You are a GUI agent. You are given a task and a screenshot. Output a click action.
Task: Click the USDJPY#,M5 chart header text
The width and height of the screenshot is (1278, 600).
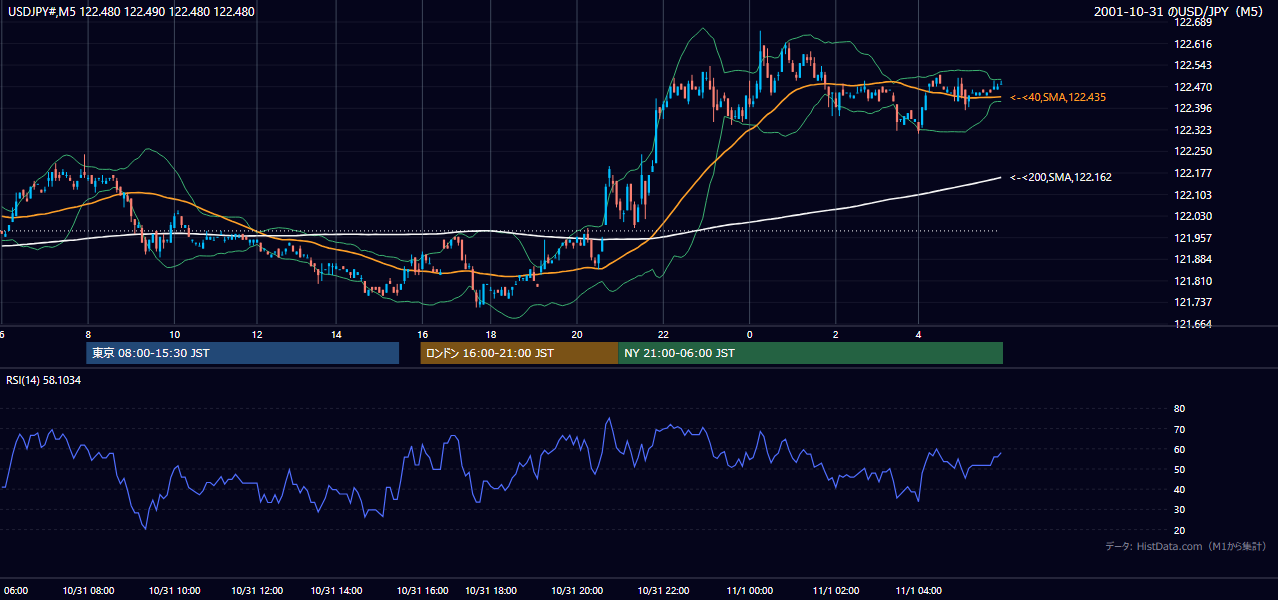[x=129, y=12]
